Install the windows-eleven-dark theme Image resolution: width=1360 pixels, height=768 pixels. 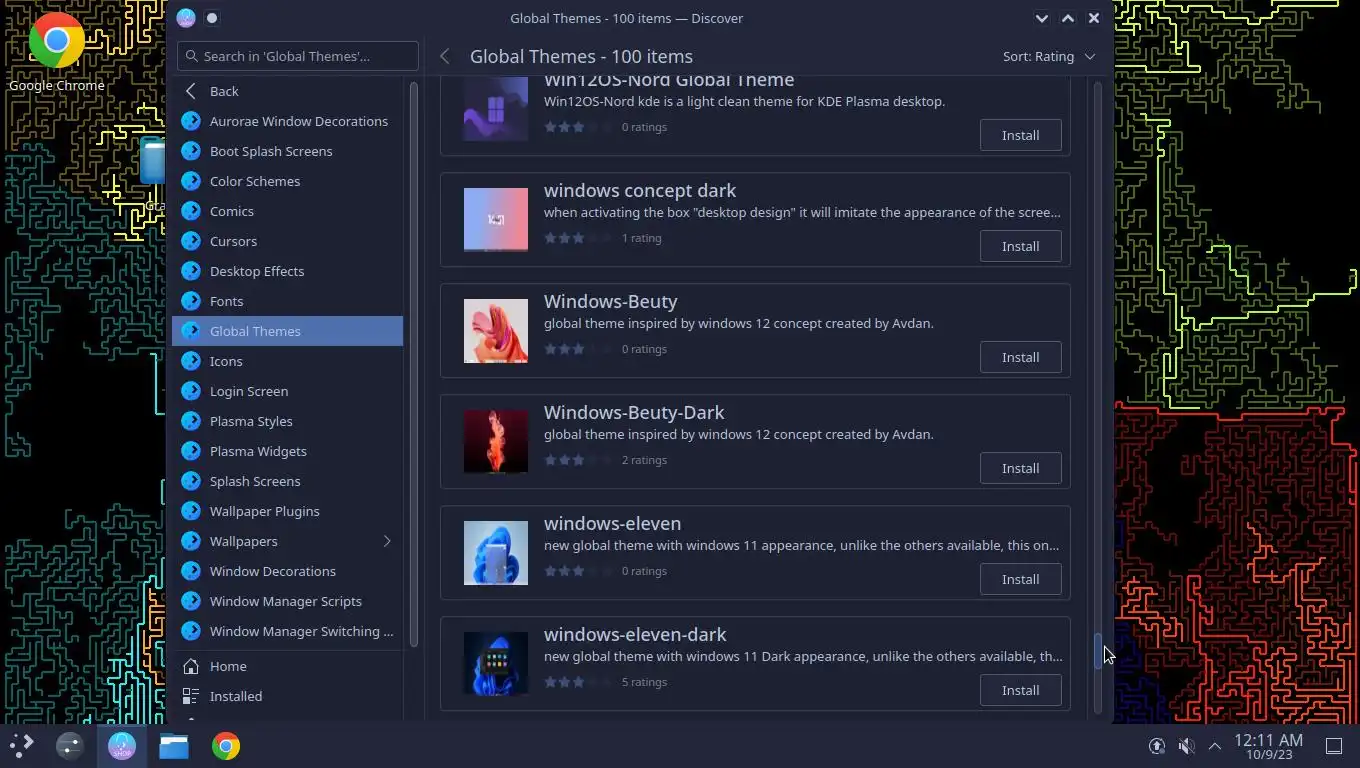click(x=1020, y=690)
